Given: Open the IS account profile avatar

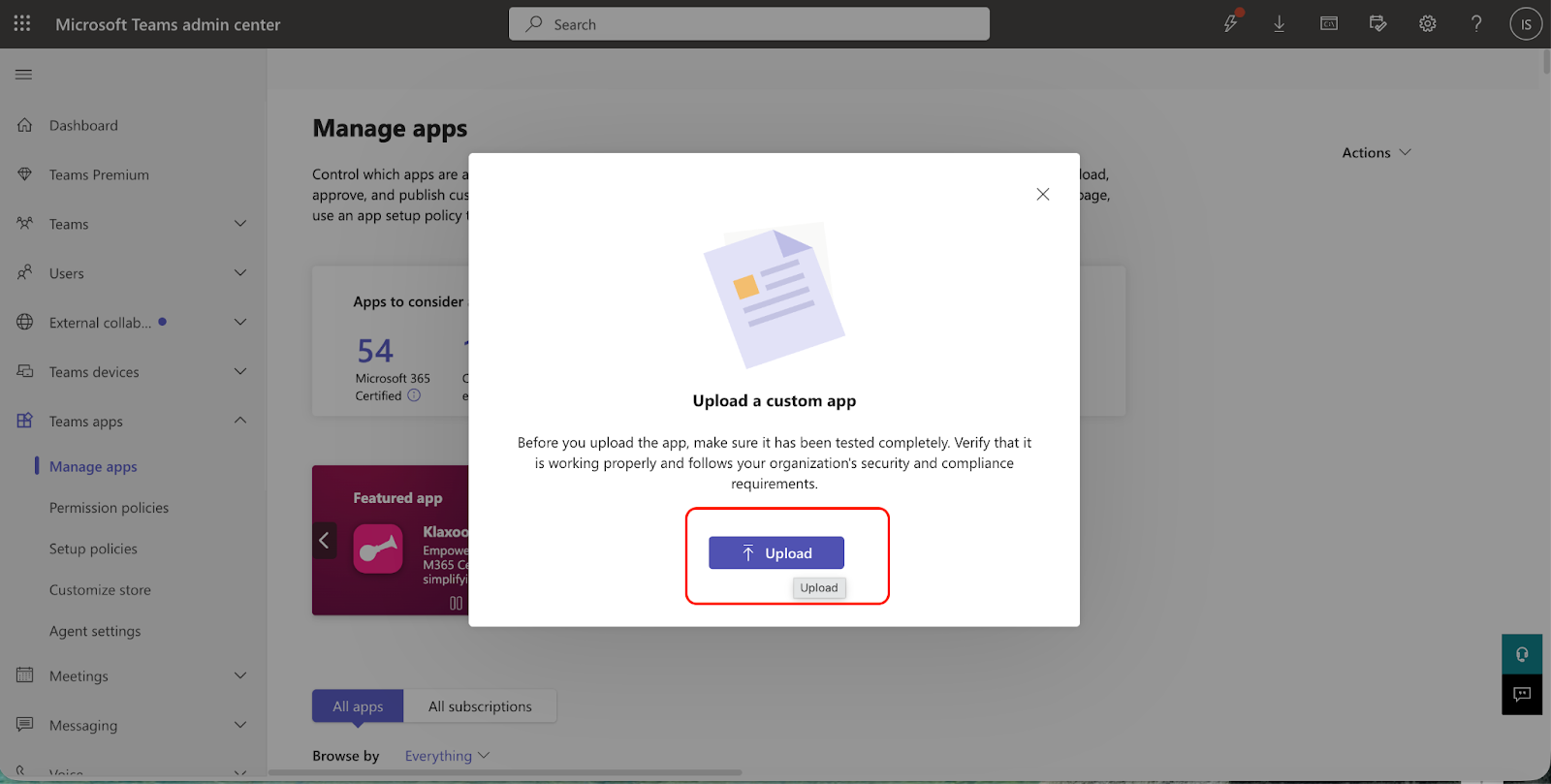Looking at the screenshot, I should click(x=1526, y=24).
